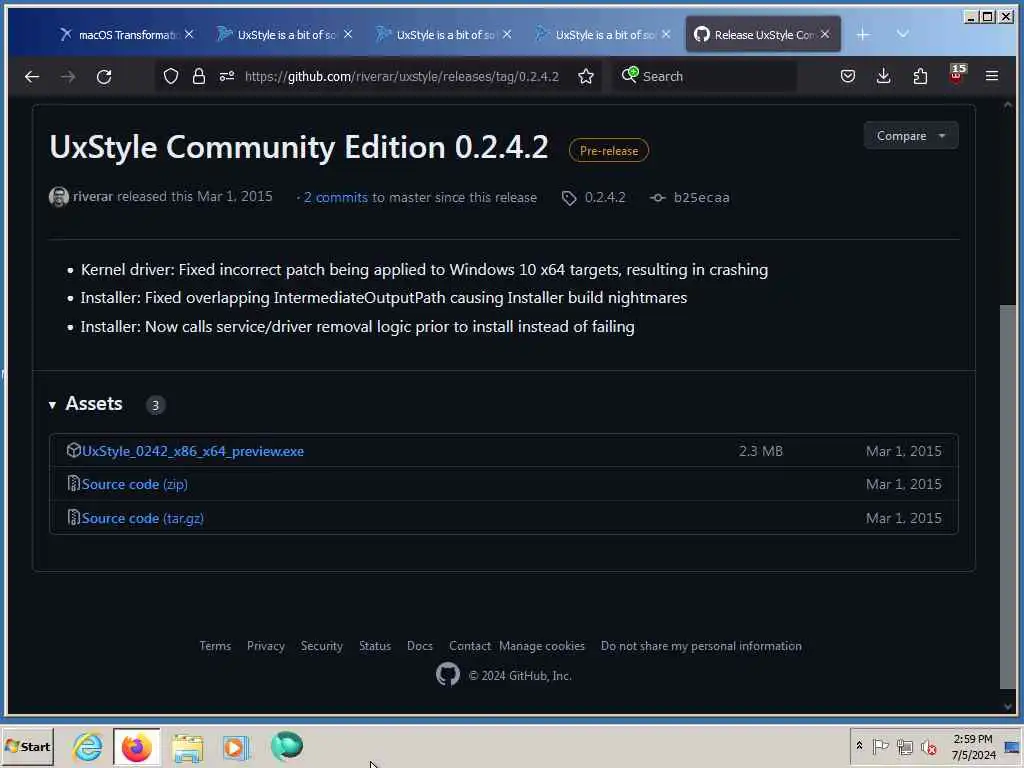Viewport: 1024px width, 768px height.
Task: Open the Firefox downloads panel
Action: [x=884, y=76]
